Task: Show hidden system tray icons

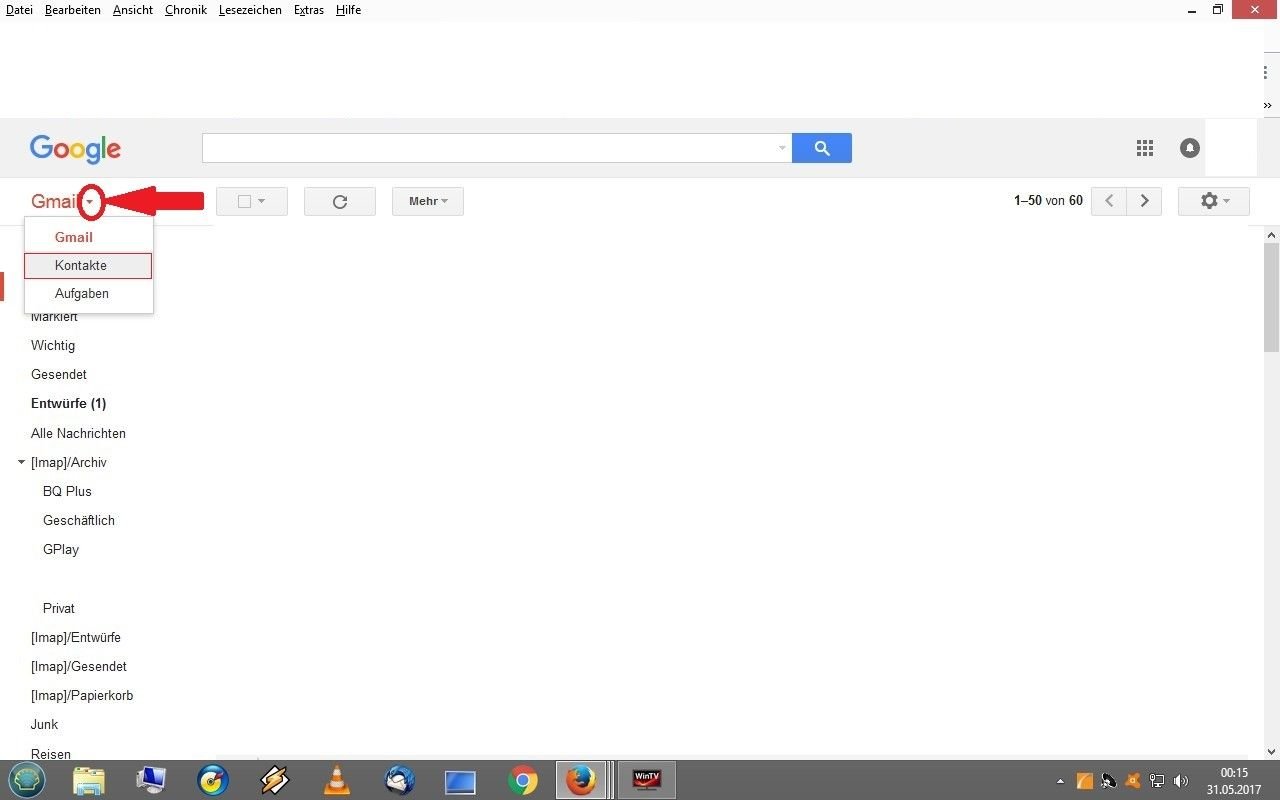Action: pyautogui.click(x=1060, y=781)
